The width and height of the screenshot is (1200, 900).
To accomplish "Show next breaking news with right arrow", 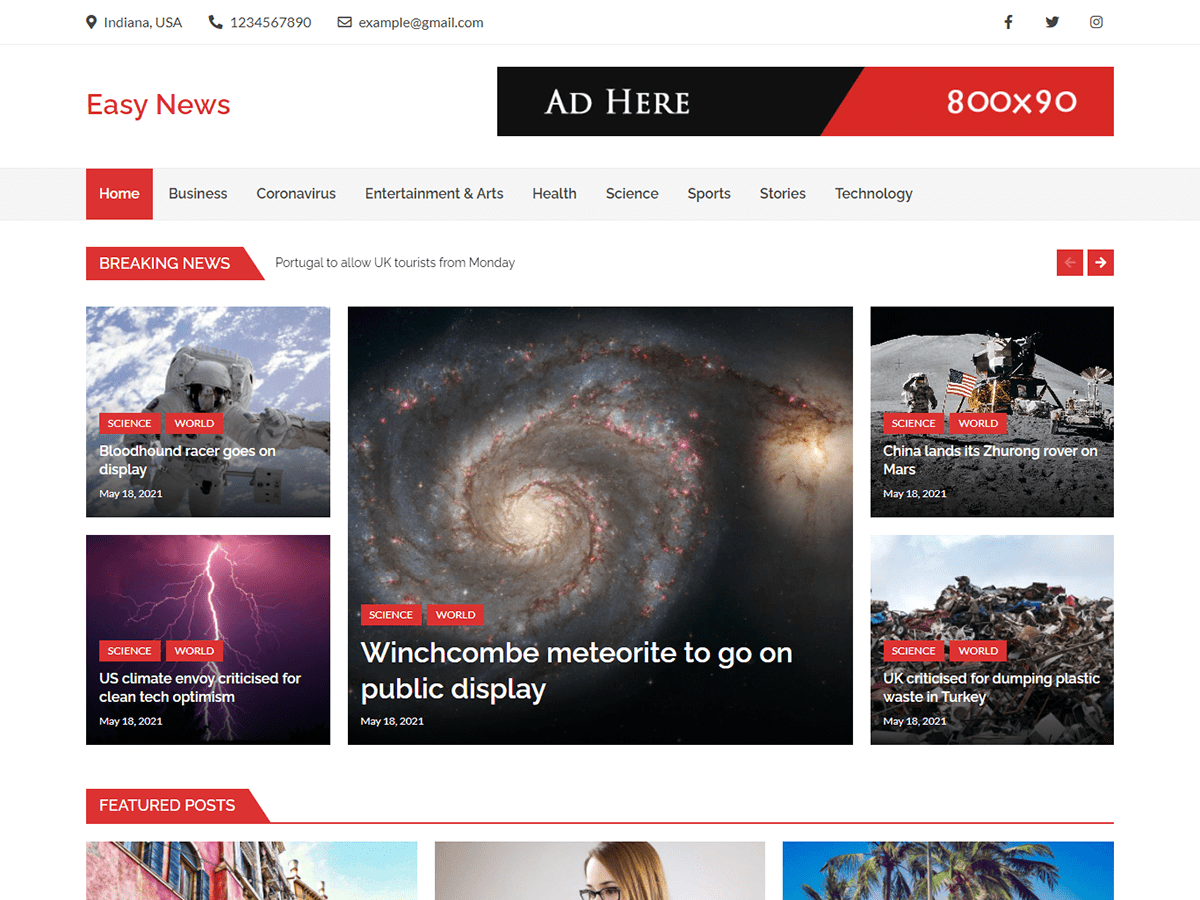I will pos(1100,262).
